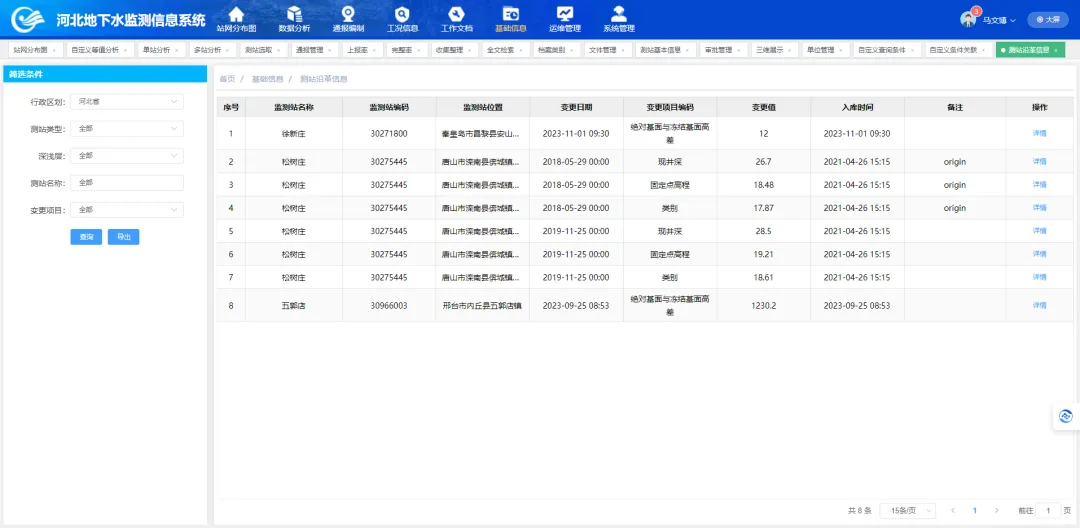The image size is (1080, 528).
Task: Expand the 变更项目 dropdown
Action: [x=126, y=210]
